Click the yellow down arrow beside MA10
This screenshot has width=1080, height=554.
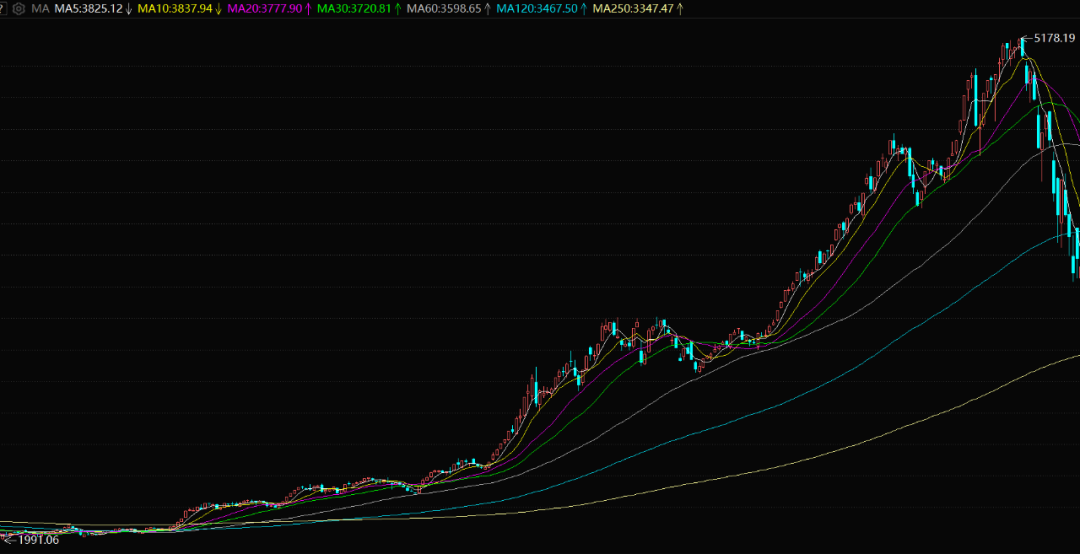(218, 9)
